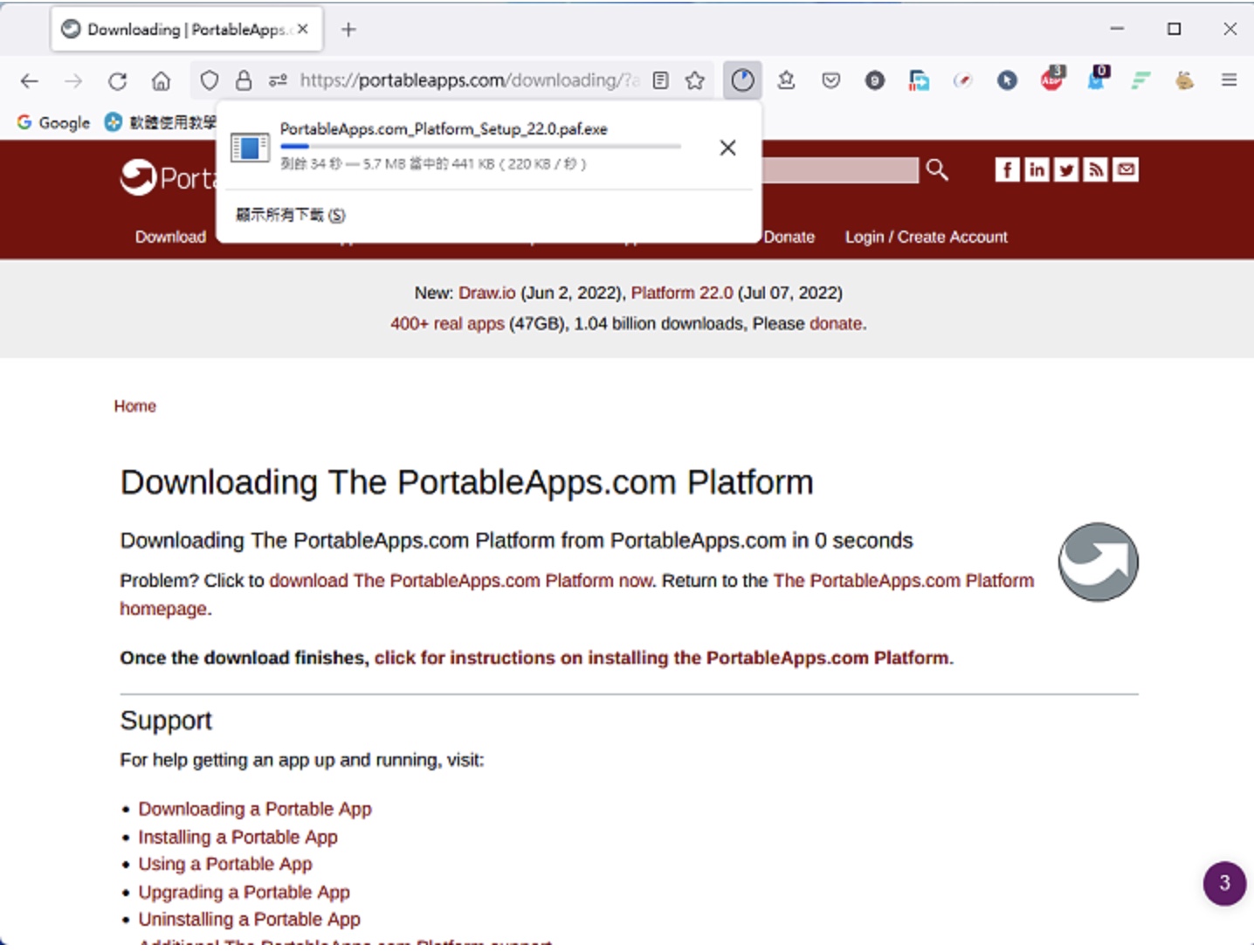Save page to Pocket
1254x952 pixels.
[830, 80]
